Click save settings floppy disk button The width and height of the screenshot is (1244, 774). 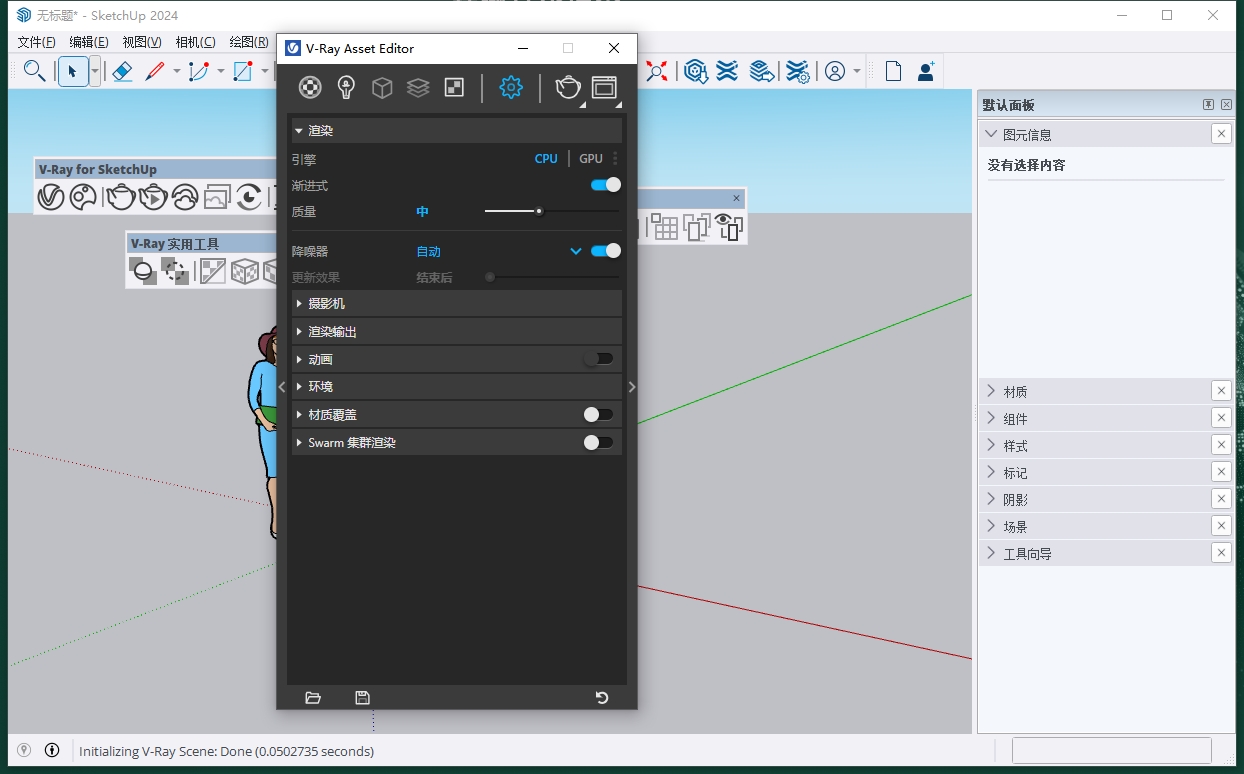pyautogui.click(x=363, y=697)
